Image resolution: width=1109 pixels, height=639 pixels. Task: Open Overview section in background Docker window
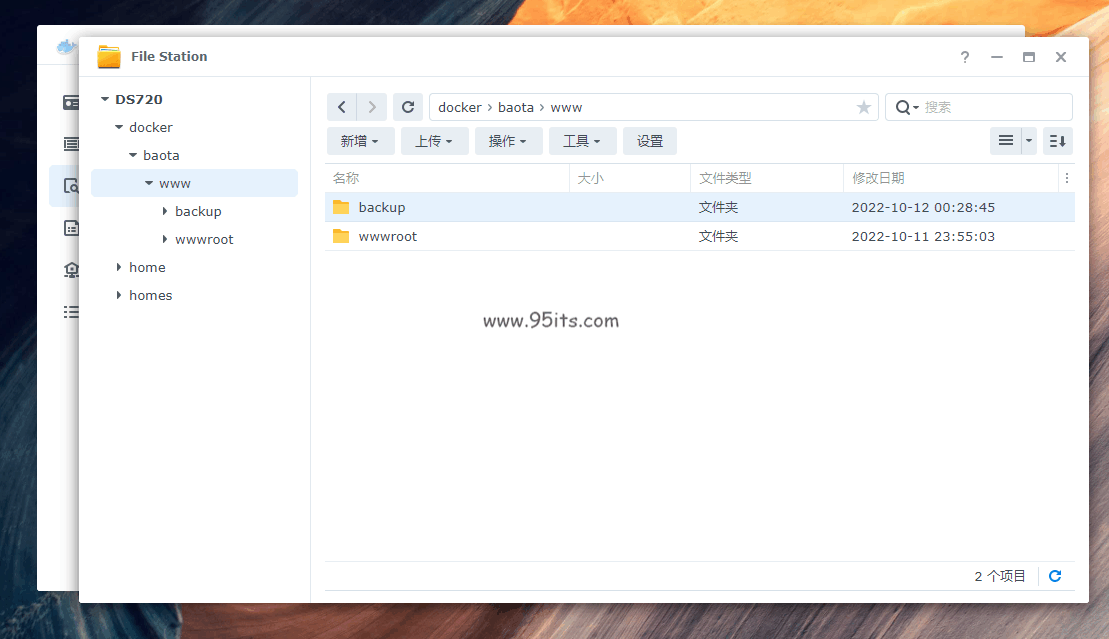click(x=71, y=103)
